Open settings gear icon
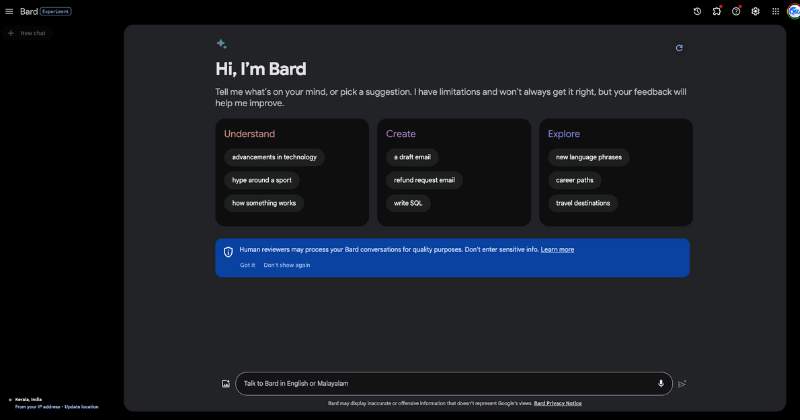The image size is (800, 420). pyautogui.click(x=756, y=11)
